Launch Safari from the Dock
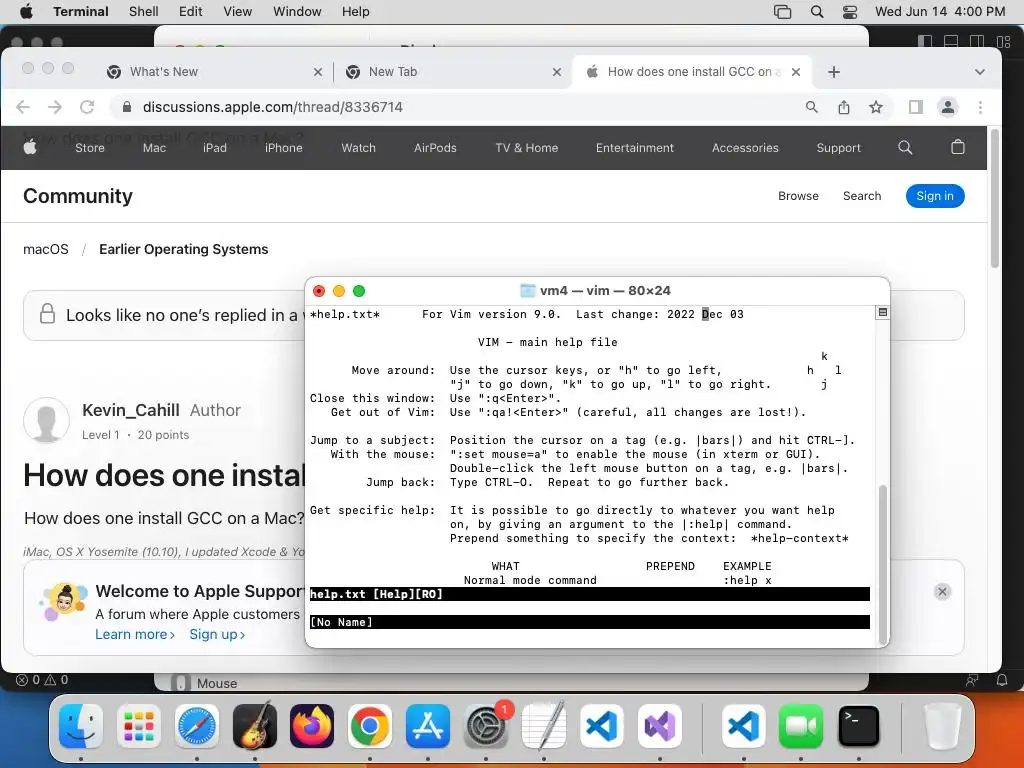The width and height of the screenshot is (1024, 768). click(x=197, y=726)
